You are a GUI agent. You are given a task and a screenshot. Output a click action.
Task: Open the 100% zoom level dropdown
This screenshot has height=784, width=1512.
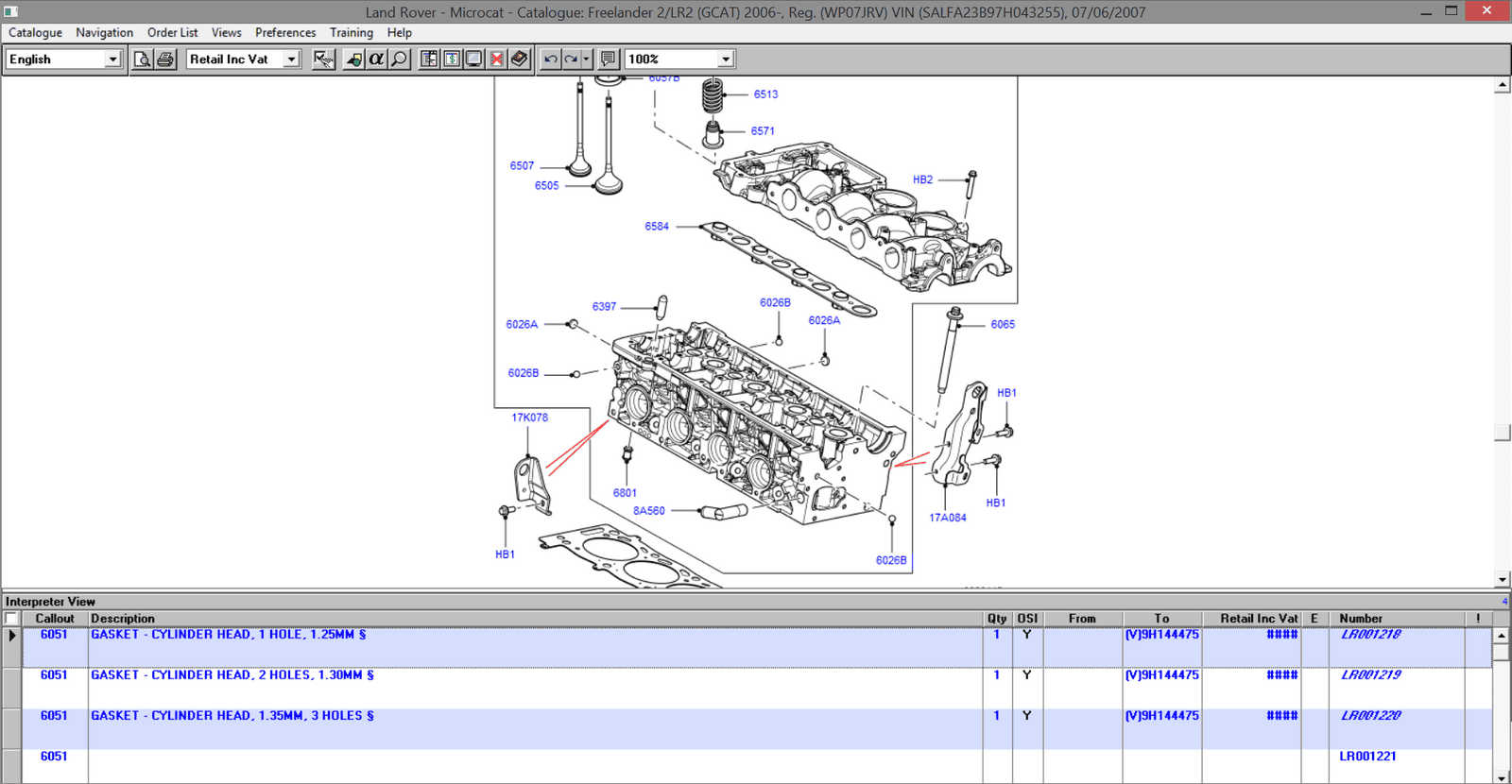tap(726, 60)
